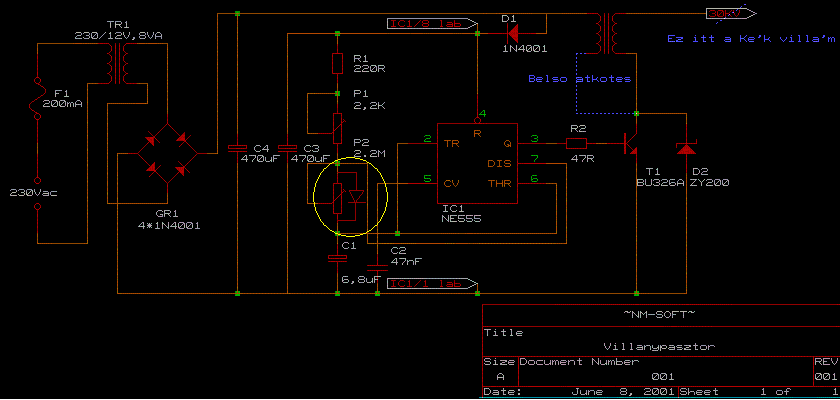Select the IC1/8 lab net label
This screenshot has height=400, width=840.
(x=432, y=23)
